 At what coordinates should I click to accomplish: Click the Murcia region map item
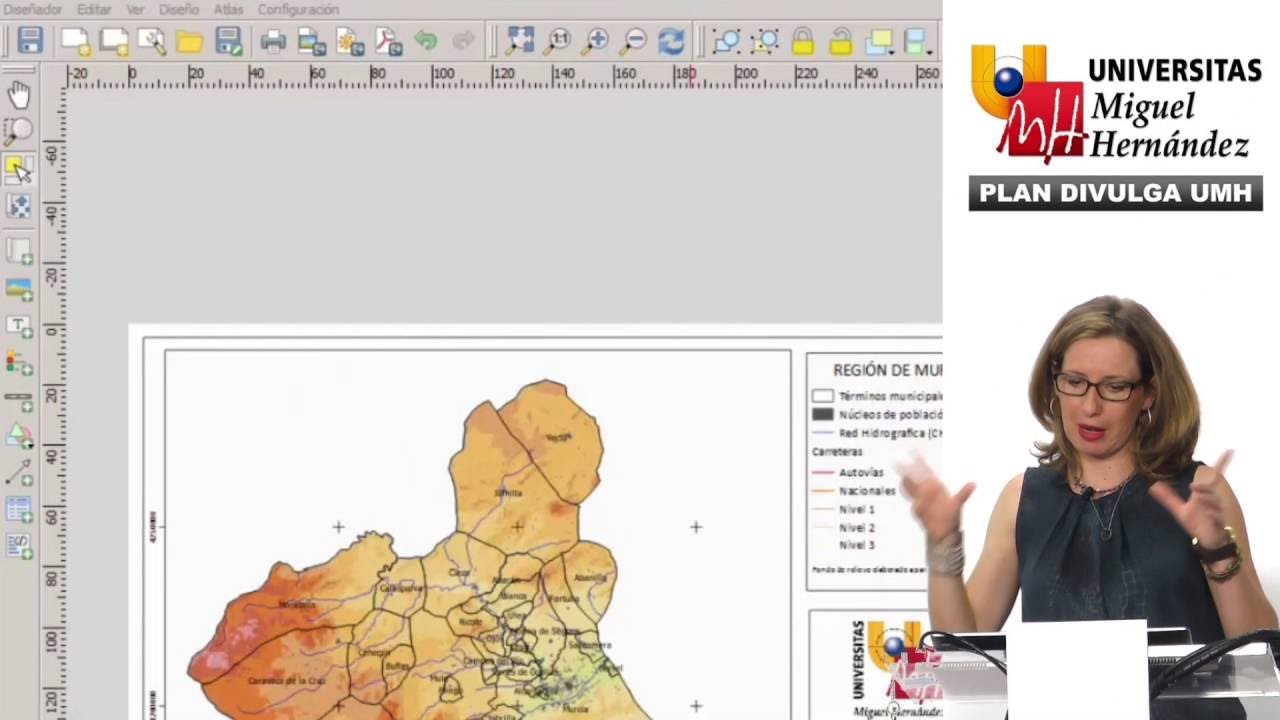tap(478, 534)
